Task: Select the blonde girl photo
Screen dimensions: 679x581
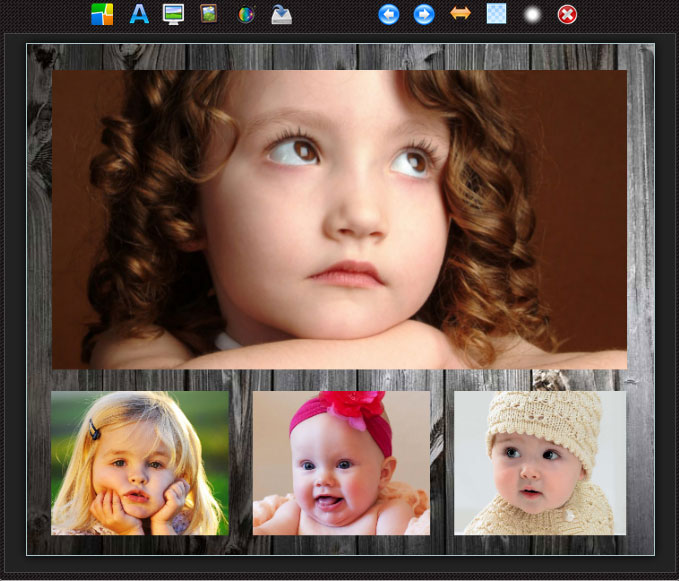Action: tap(140, 463)
